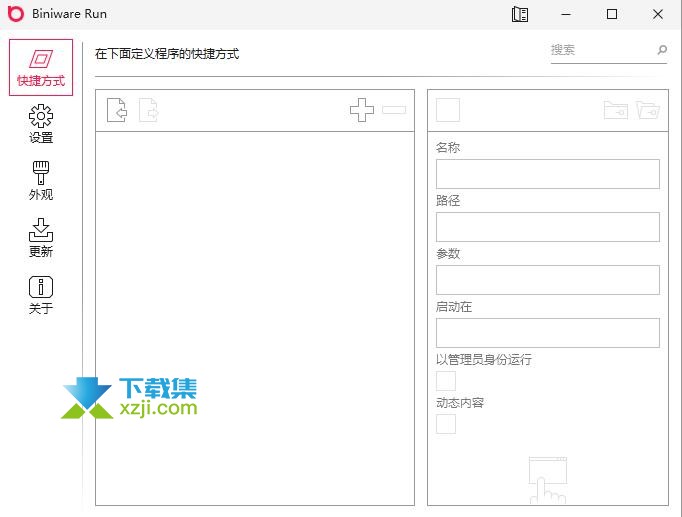Click the 启动在 start-in input field

click(x=548, y=333)
